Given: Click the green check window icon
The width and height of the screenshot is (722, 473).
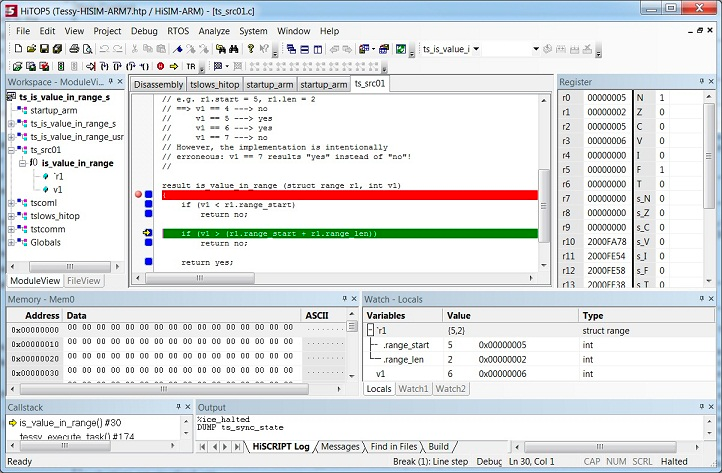Looking at the screenshot, I should coord(401,49).
